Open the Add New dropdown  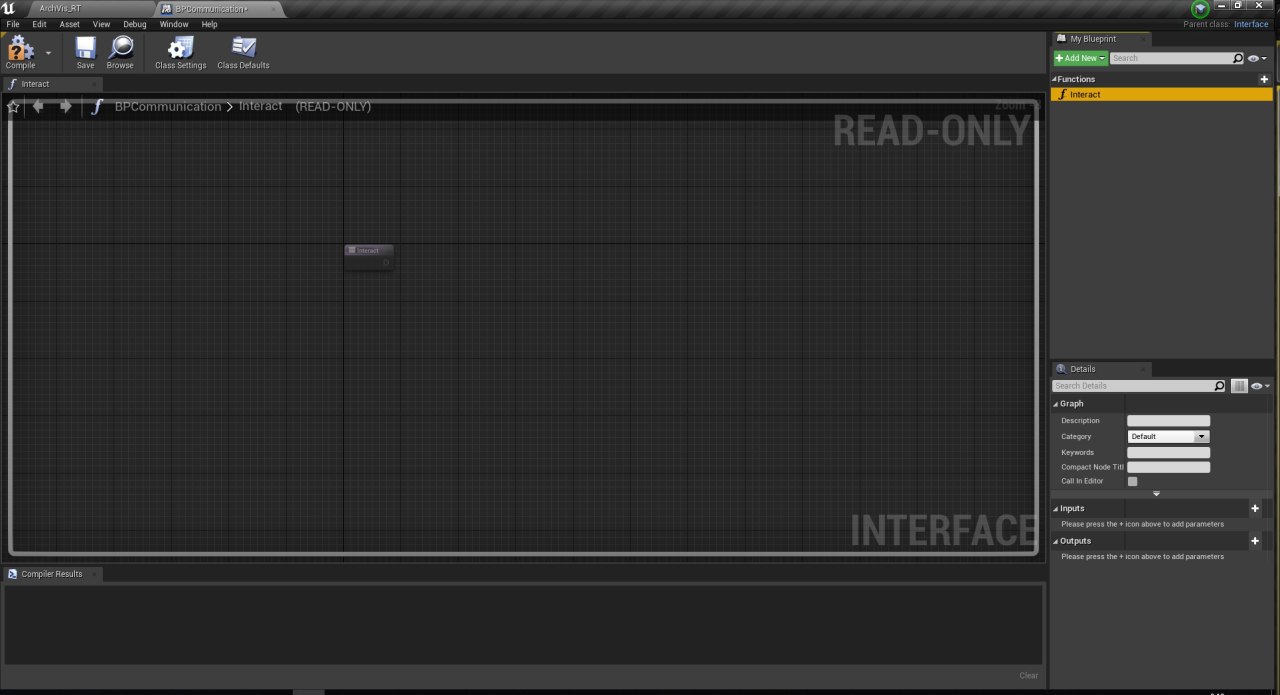1080,58
